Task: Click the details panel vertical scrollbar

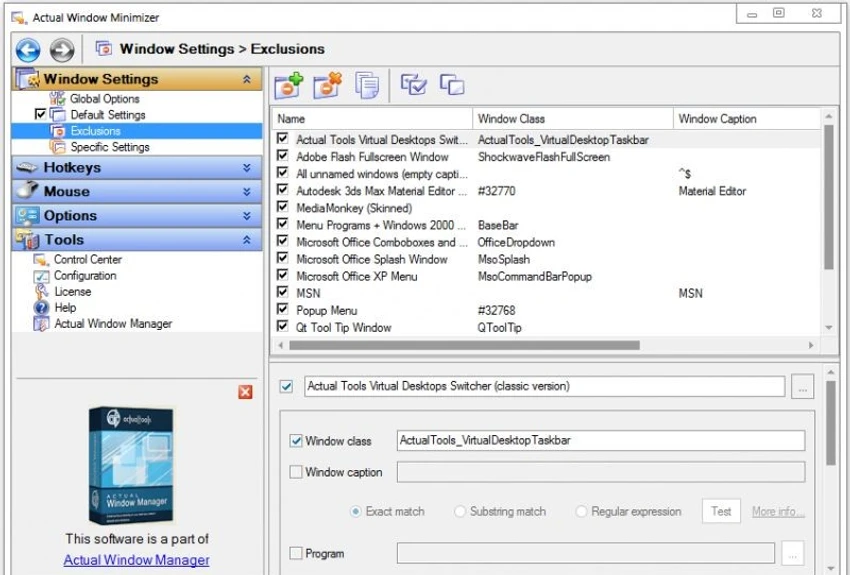Action: [831, 423]
